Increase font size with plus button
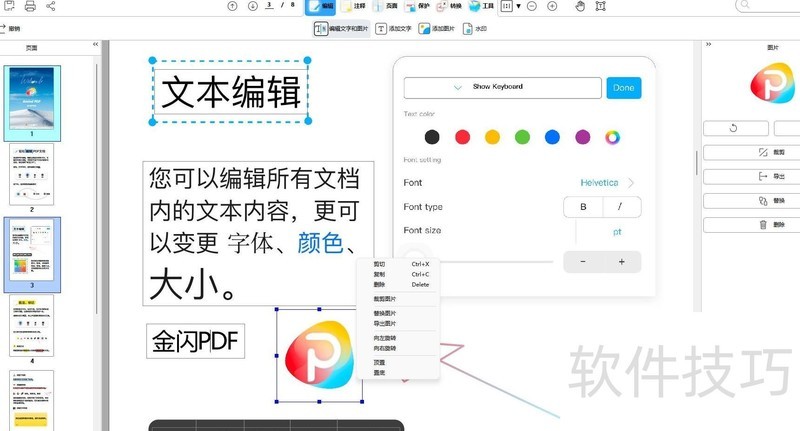The image size is (800, 431). (621, 262)
